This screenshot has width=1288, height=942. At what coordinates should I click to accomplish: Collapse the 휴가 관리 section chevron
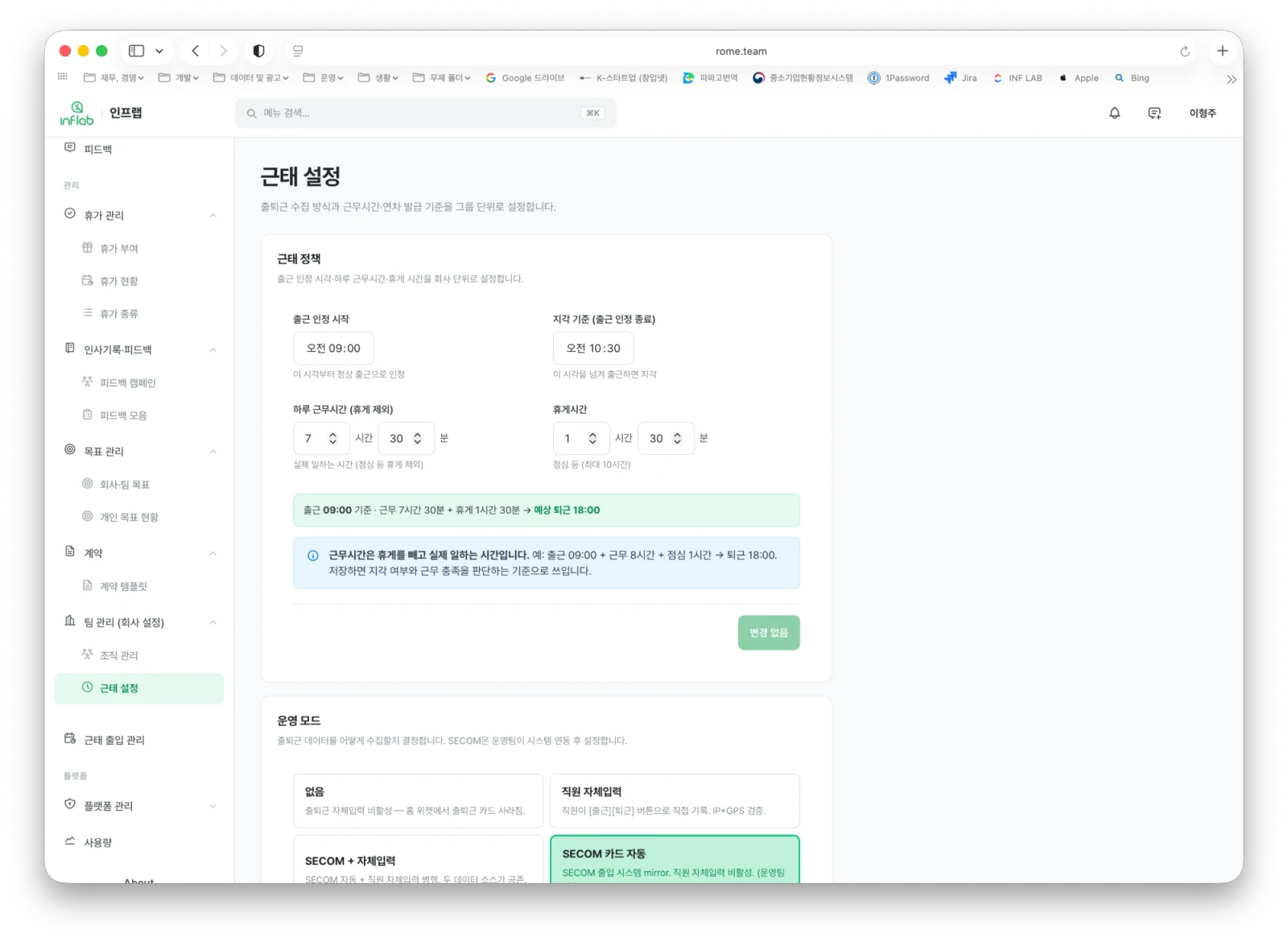[x=213, y=216]
